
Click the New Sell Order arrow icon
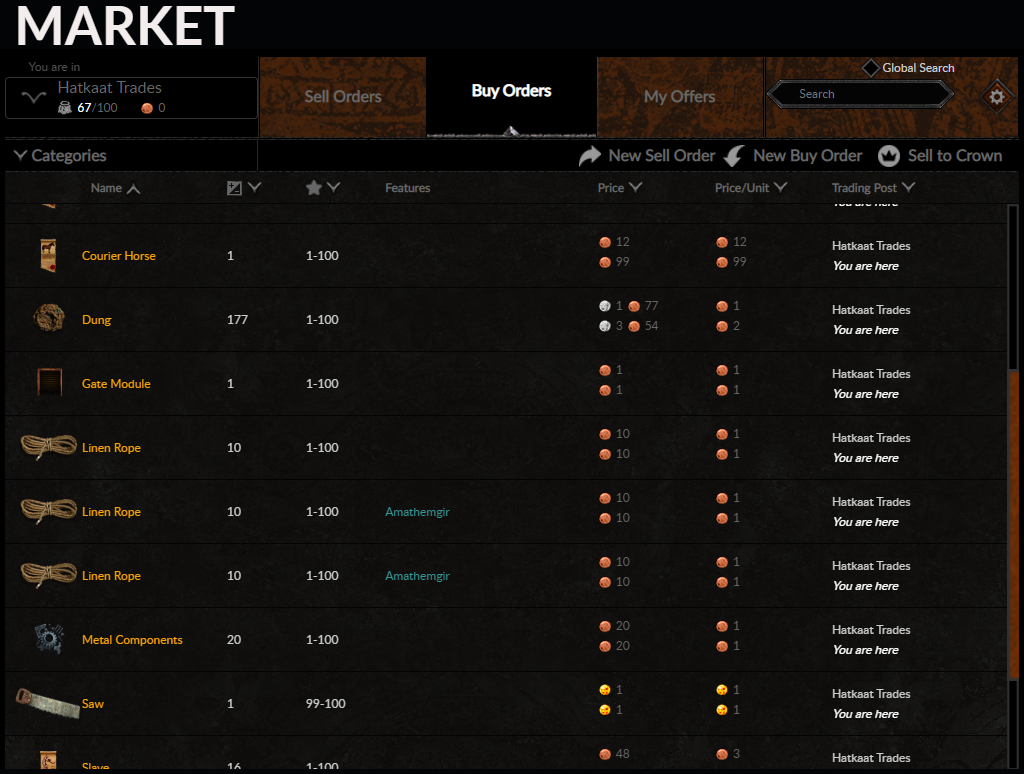click(590, 155)
